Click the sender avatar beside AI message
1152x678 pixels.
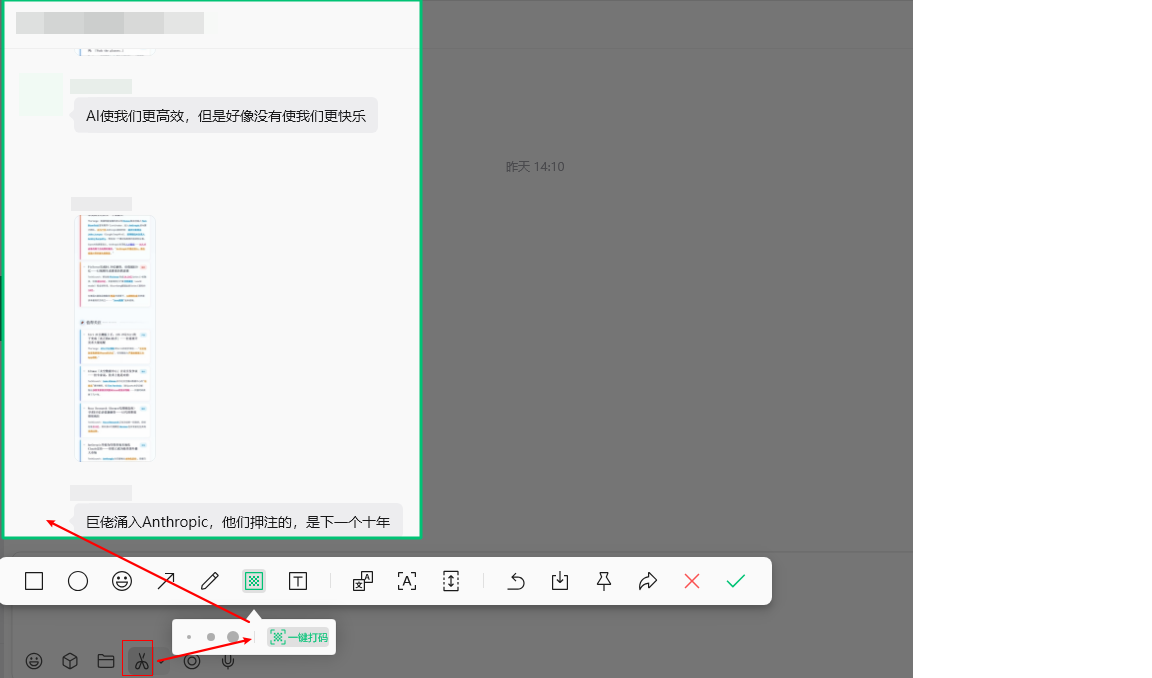point(41,95)
